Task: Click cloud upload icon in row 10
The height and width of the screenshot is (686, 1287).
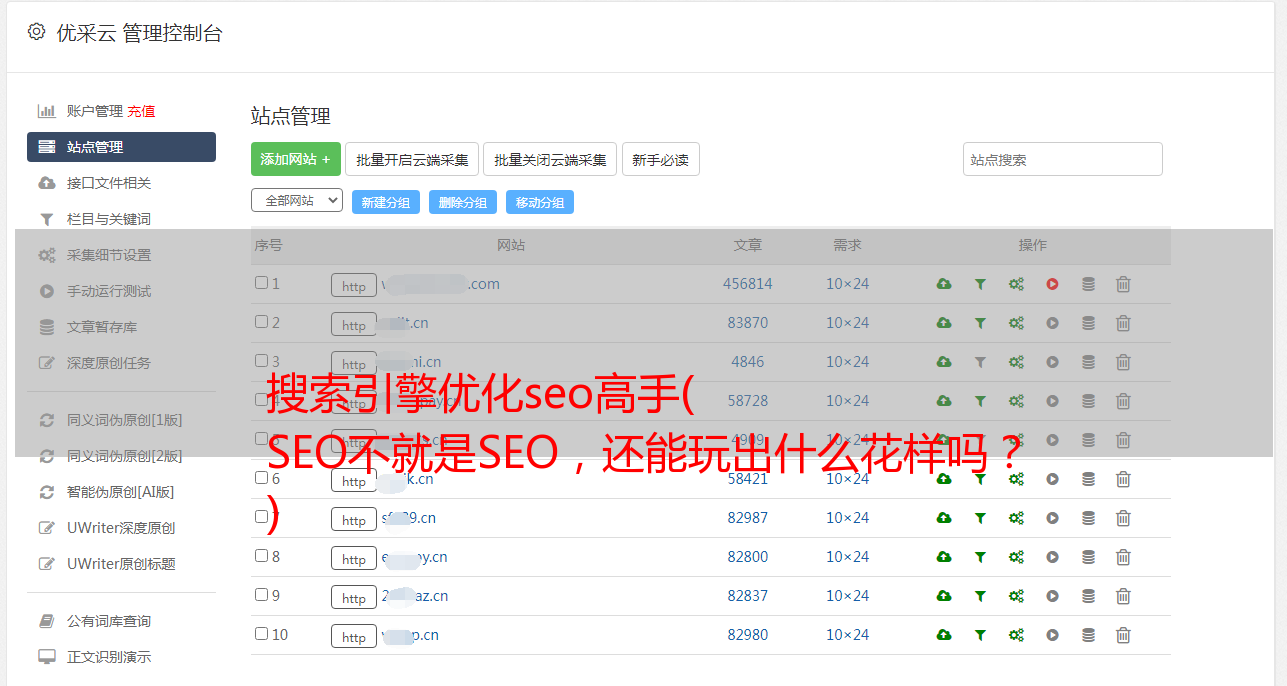Action: pos(944,635)
